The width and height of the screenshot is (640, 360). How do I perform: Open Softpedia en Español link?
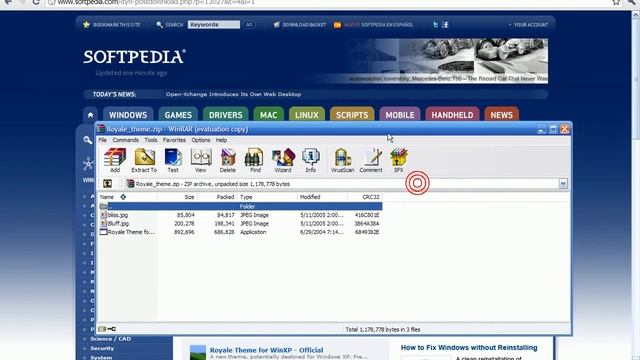pyautogui.click(x=379, y=24)
